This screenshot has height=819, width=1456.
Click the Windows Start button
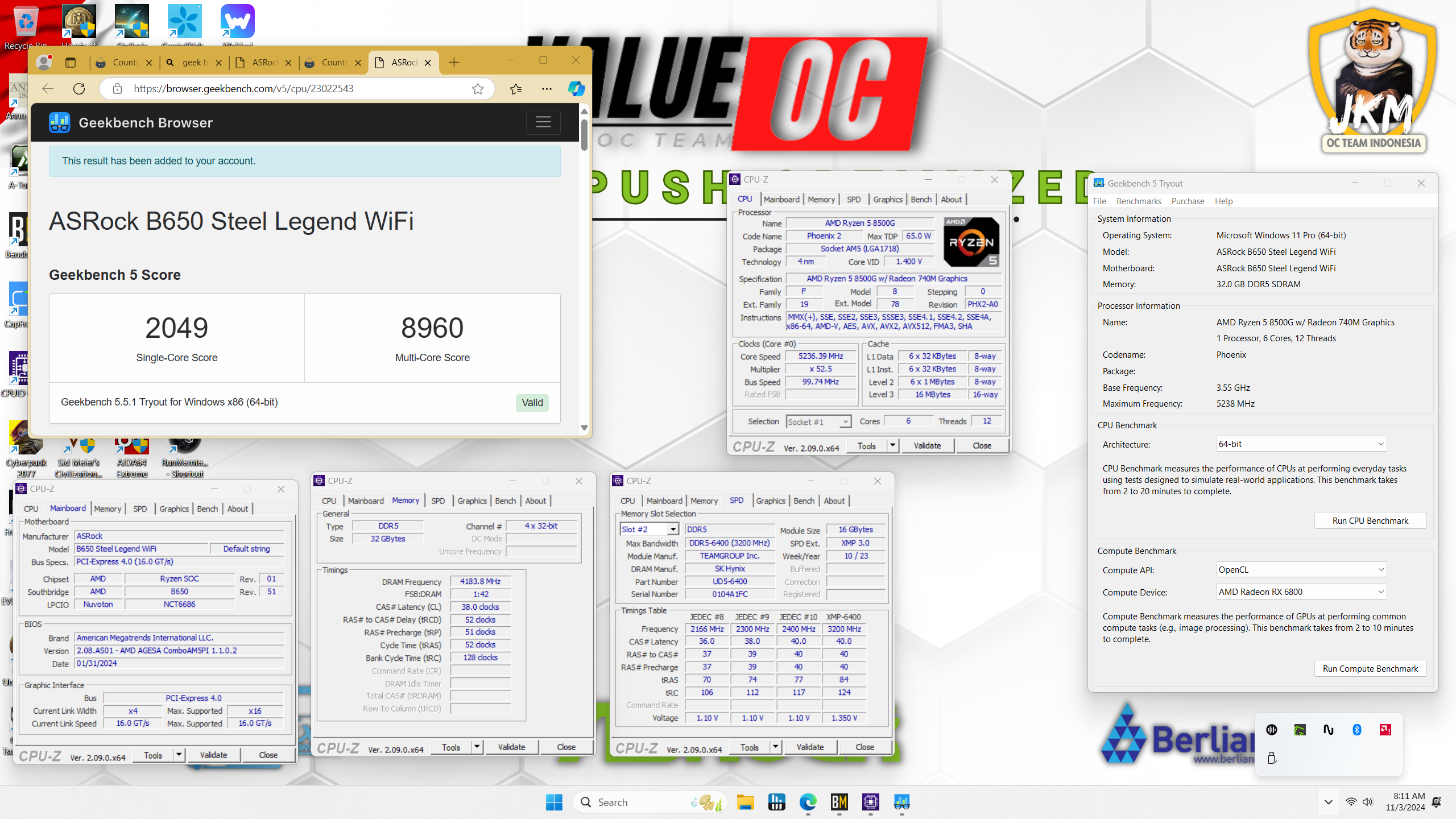click(554, 802)
